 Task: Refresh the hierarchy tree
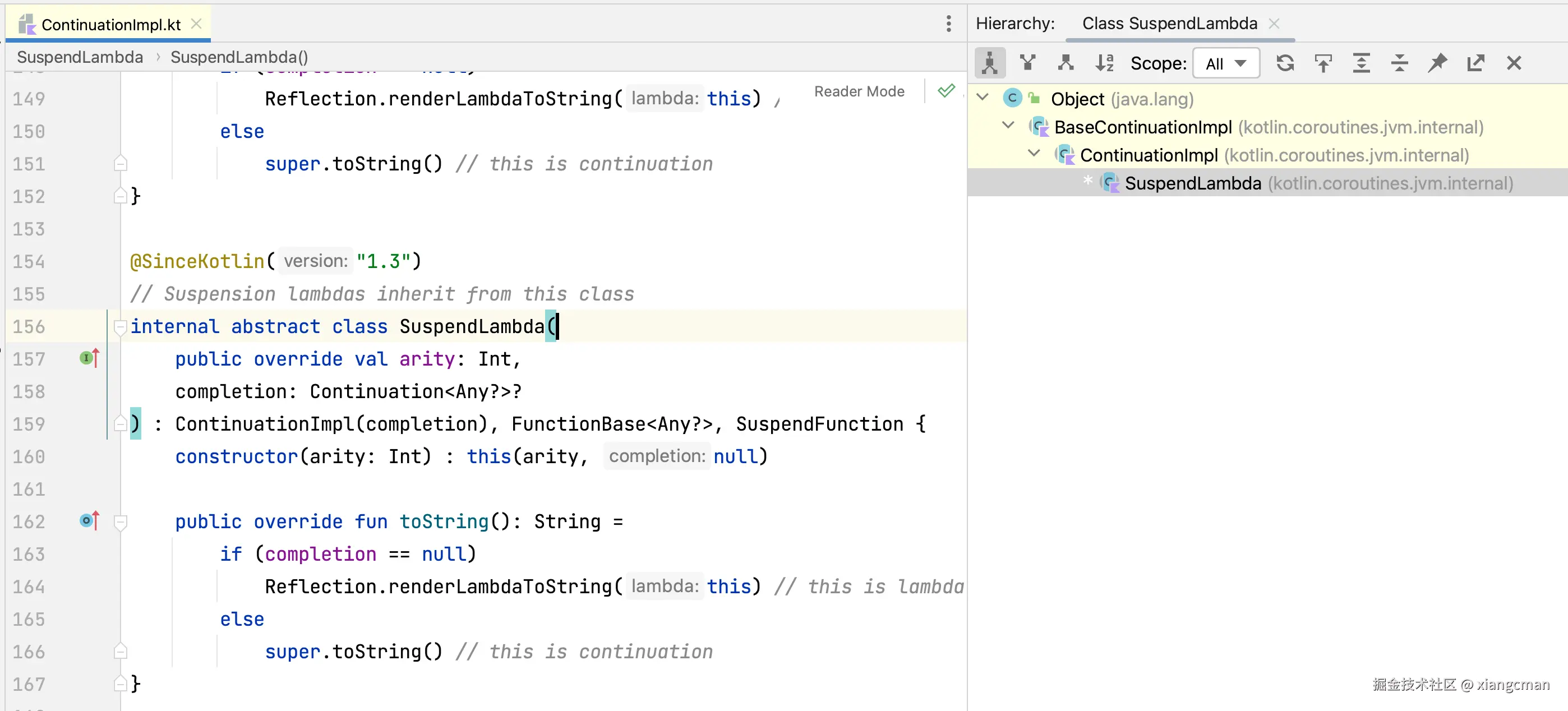1285,63
